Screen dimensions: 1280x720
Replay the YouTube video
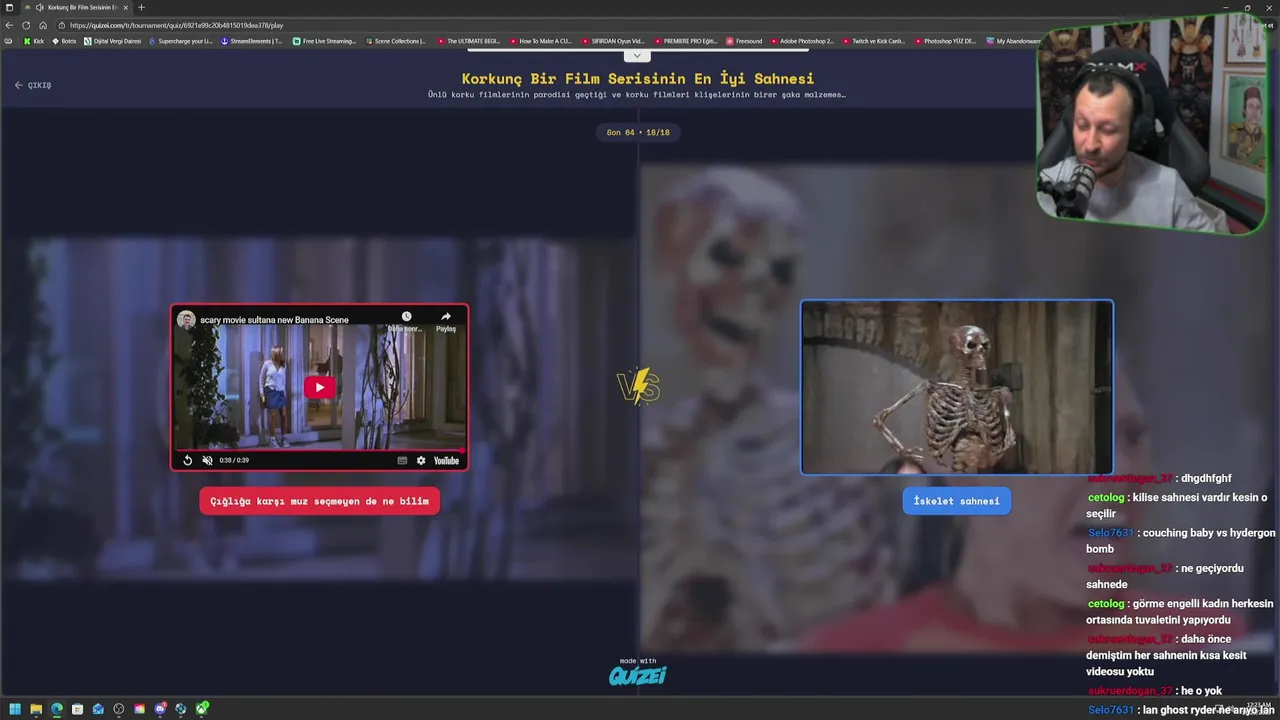tap(187, 460)
